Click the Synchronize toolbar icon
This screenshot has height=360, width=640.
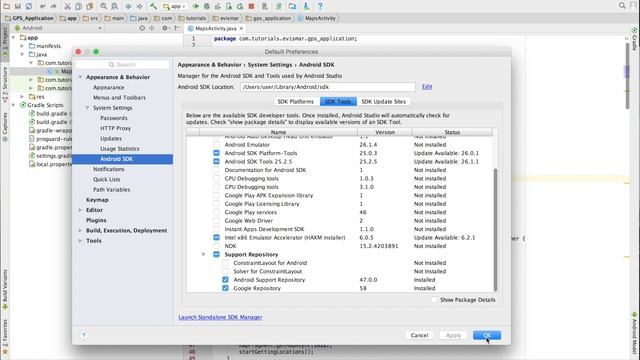coord(29,6)
